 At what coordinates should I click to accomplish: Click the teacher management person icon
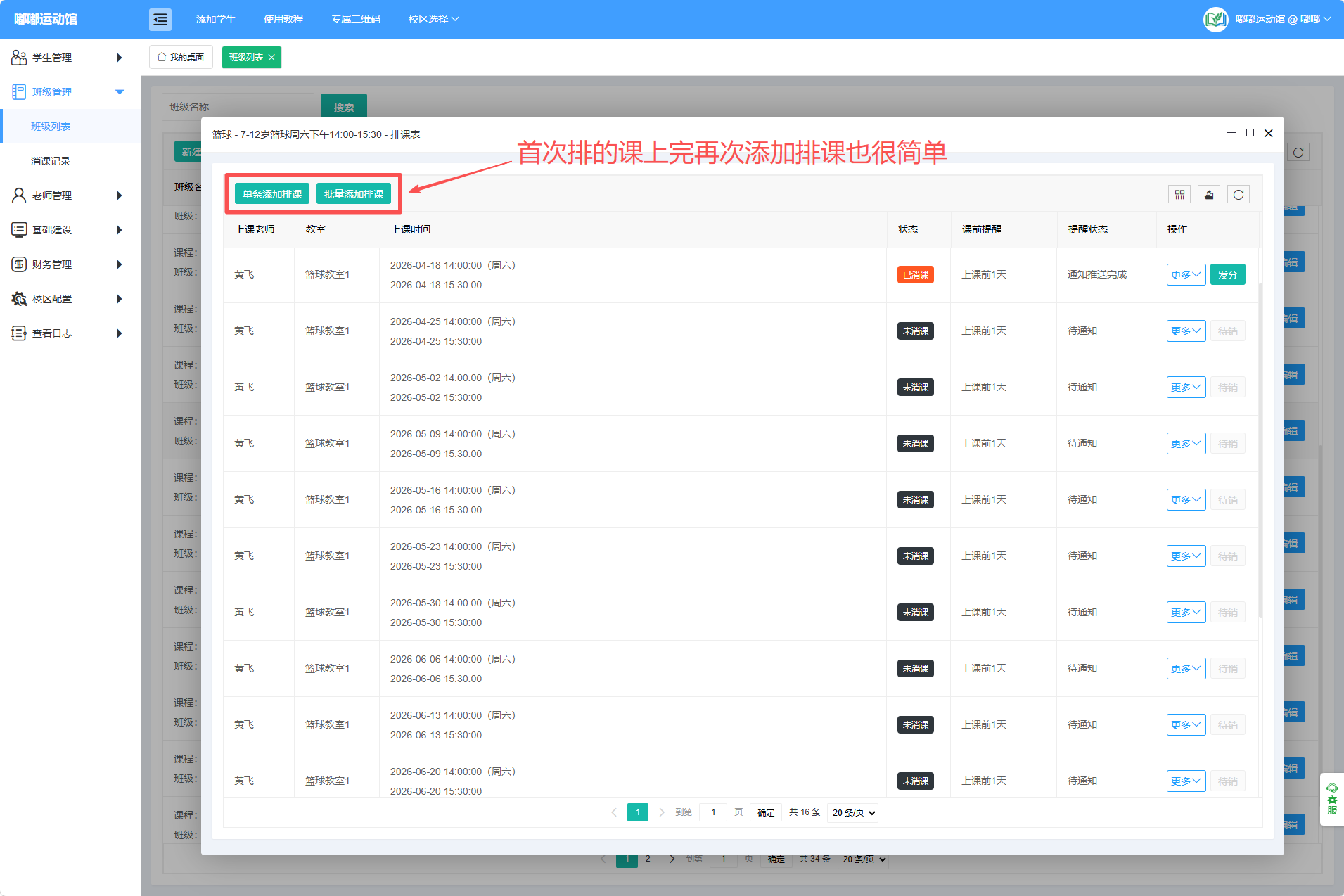(19, 196)
